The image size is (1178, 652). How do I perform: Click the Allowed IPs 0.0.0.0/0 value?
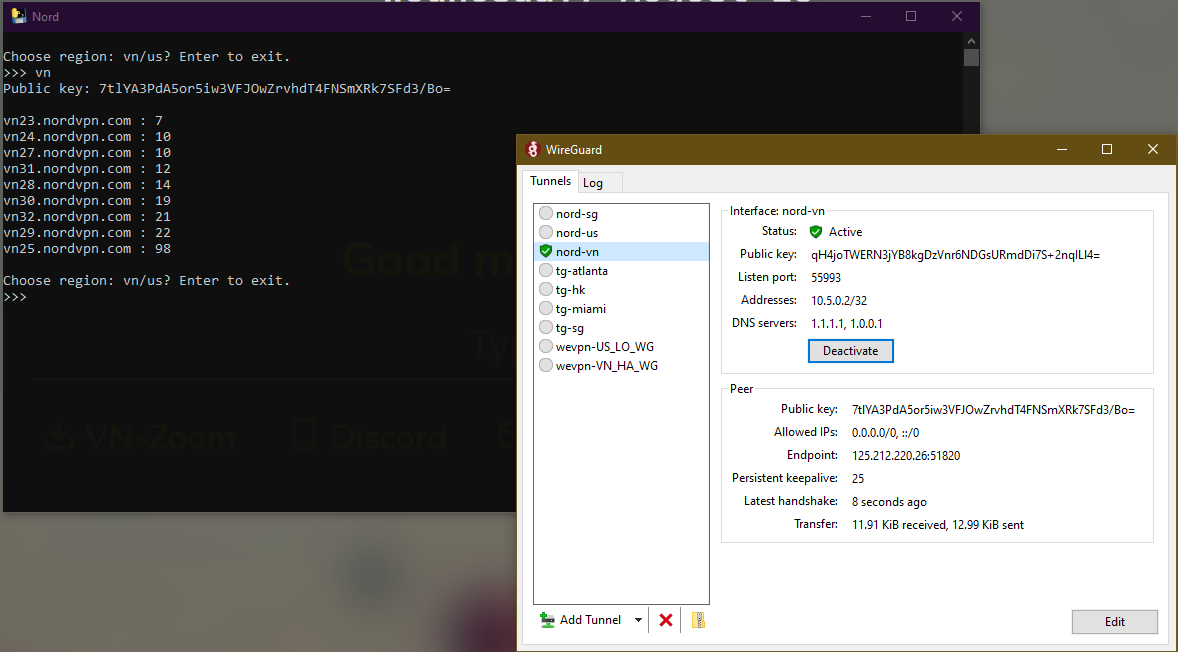point(885,433)
